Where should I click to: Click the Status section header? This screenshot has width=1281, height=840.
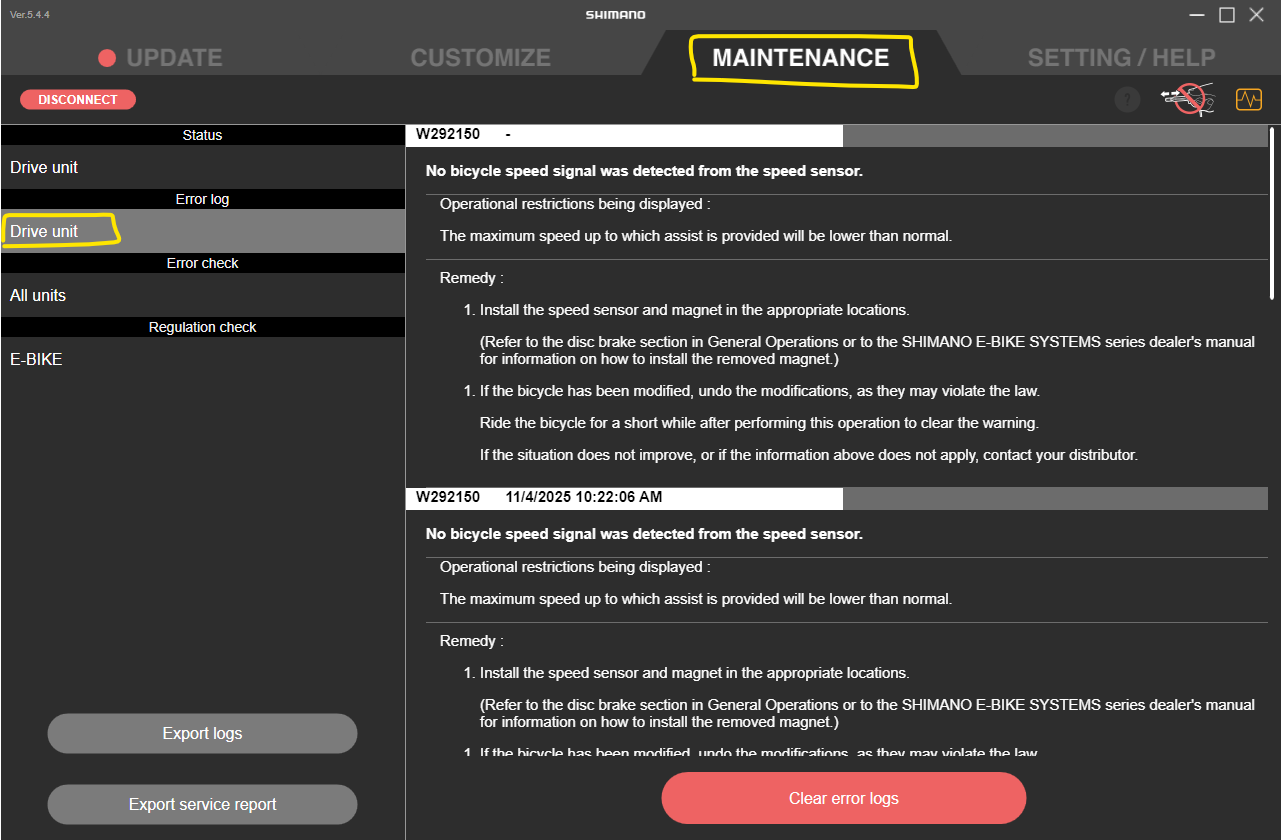[x=203, y=135]
